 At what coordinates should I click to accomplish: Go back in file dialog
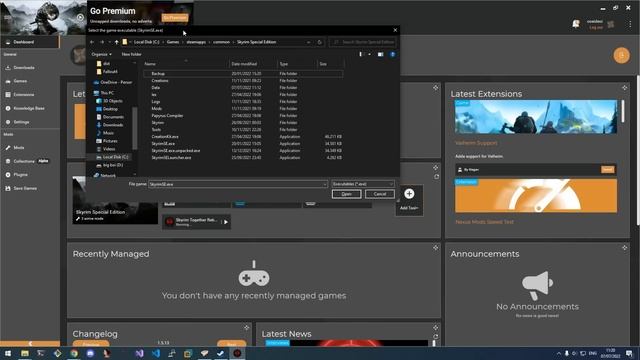point(92,42)
